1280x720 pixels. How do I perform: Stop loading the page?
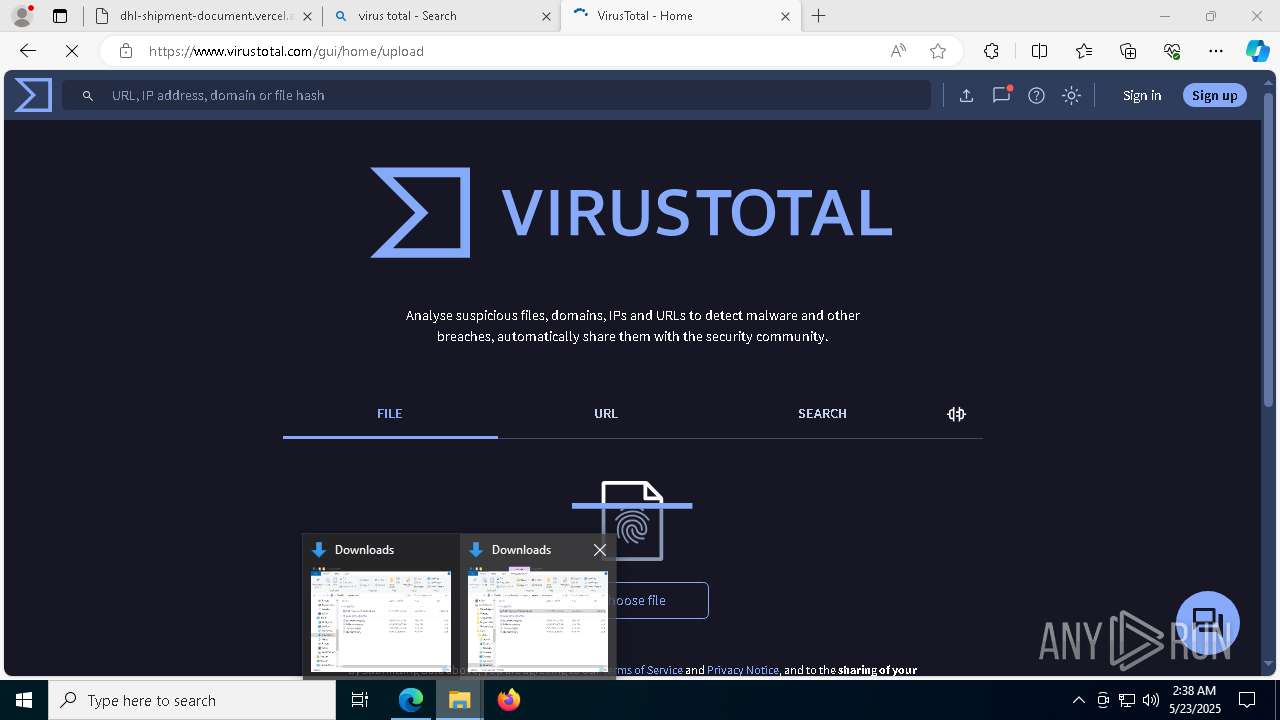click(x=72, y=51)
